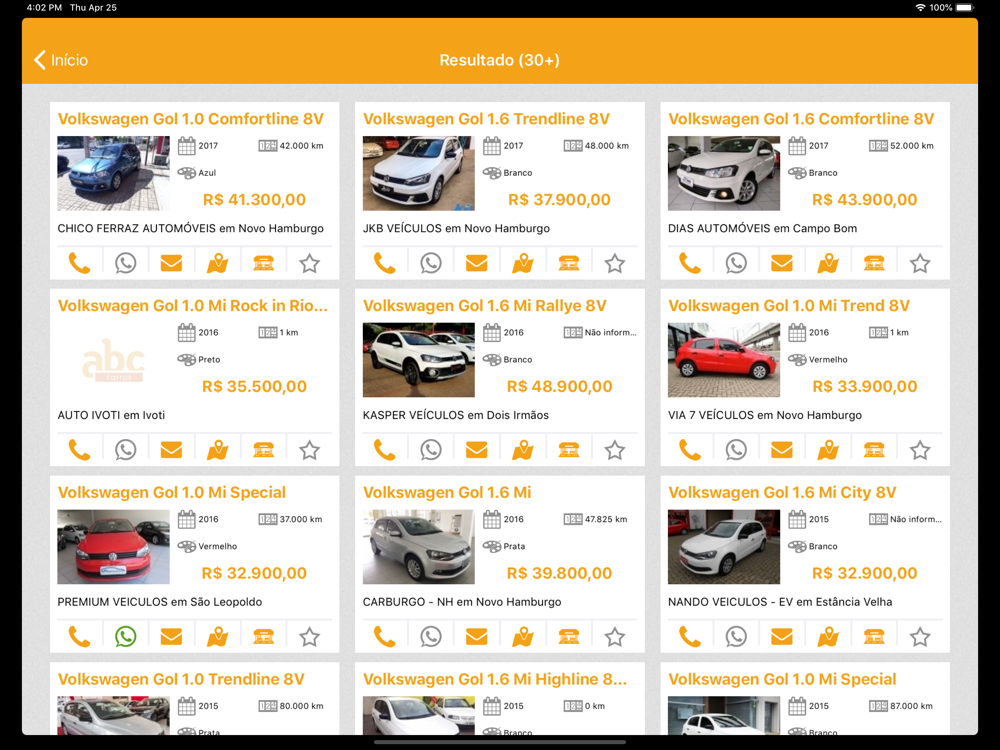Open Volkswagen Gol 1.0 Trendline 8V title

pos(181,680)
